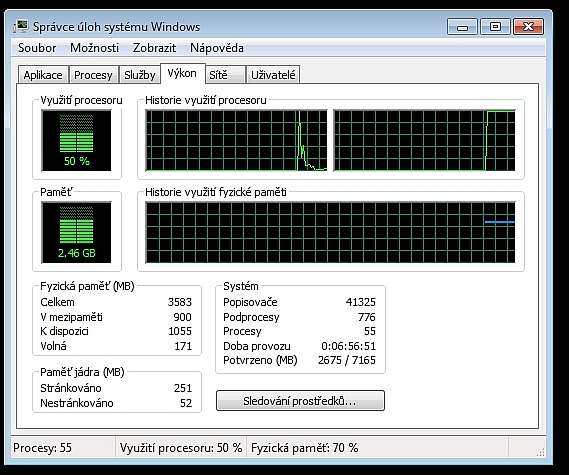Click the 2.46 GB memory gauge
569x475 pixels.
[77, 232]
